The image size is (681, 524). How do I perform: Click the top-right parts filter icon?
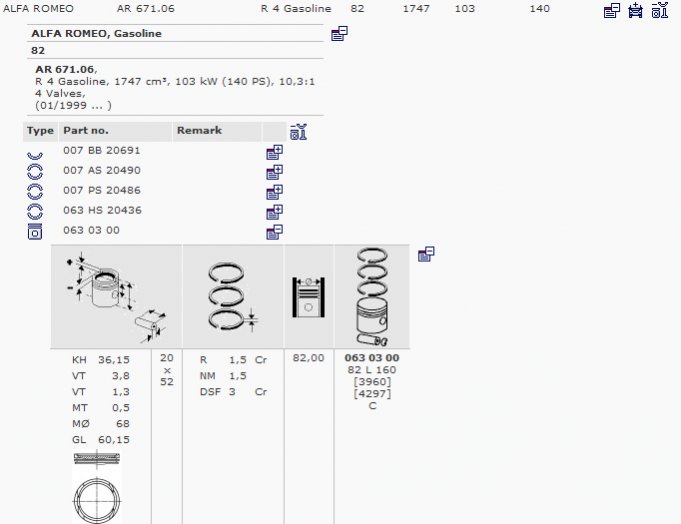pos(659,11)
